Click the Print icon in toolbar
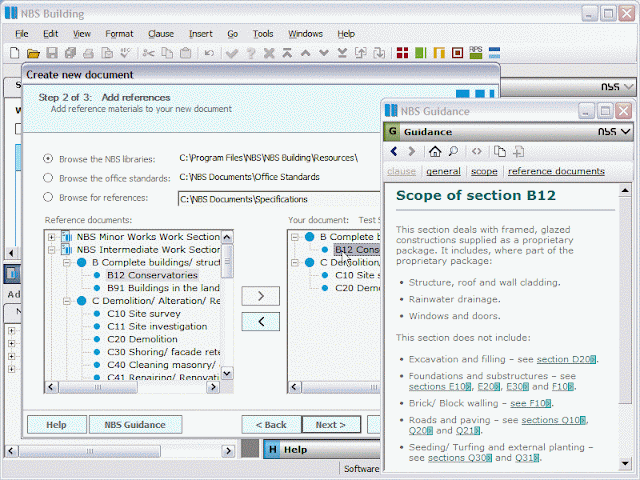640x480 pixels. click(x=88, y=53)
